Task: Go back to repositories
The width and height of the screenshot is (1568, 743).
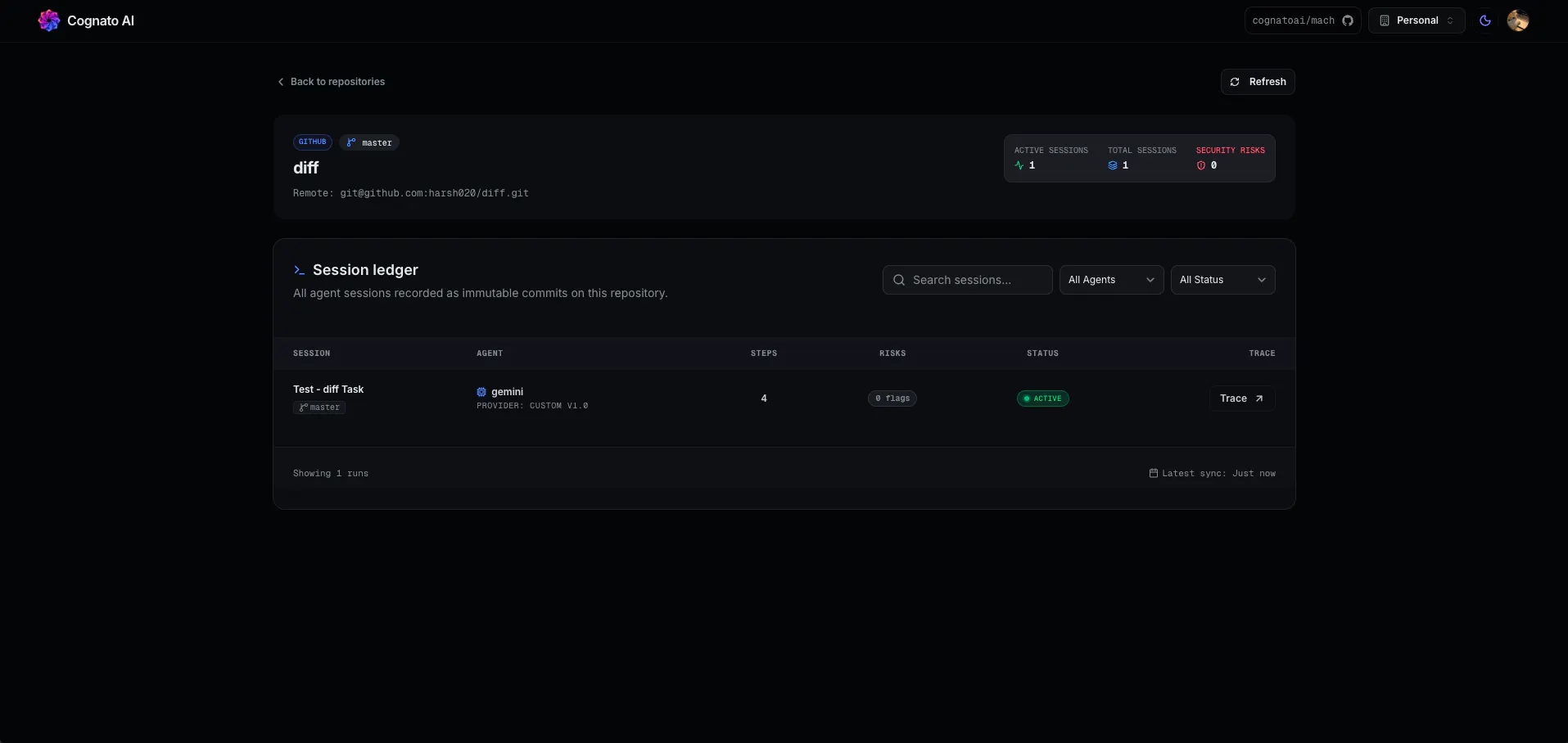Action: coord(331,82)
